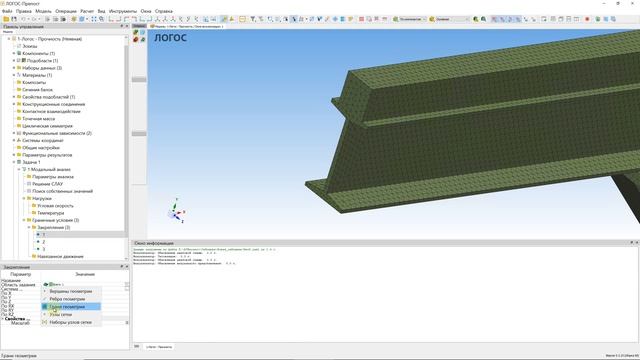
Task: Open the Файл menu
Action: (x=7, y=11)
